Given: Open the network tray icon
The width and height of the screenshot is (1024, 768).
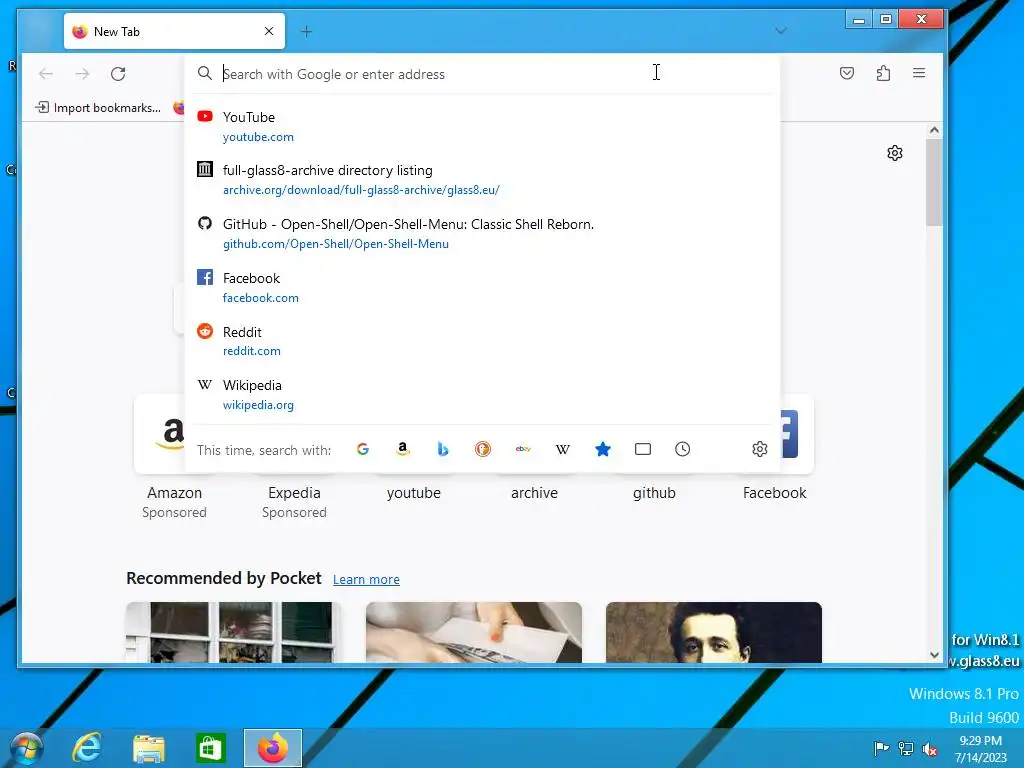Looking at the screenshot, I should click(906, 749).
